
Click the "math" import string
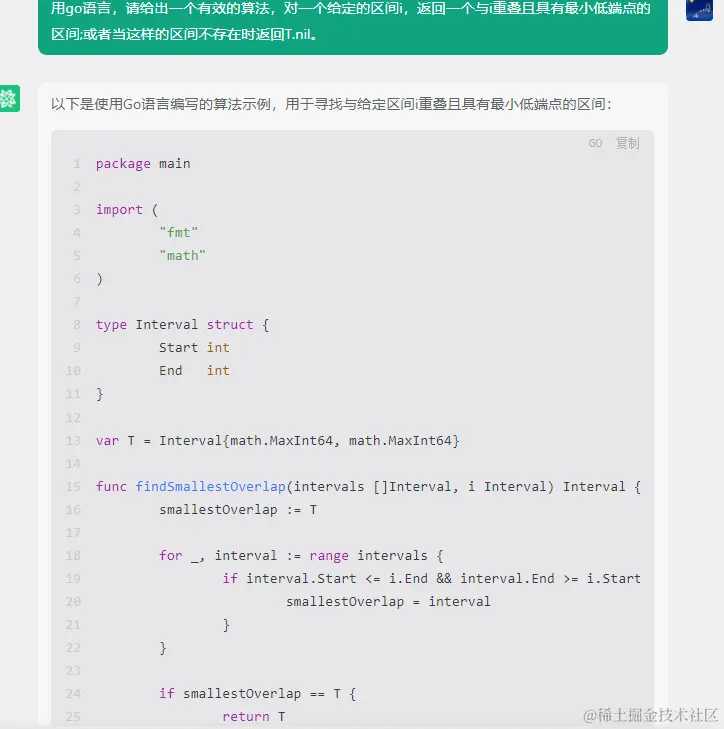(x=182, y=256)
